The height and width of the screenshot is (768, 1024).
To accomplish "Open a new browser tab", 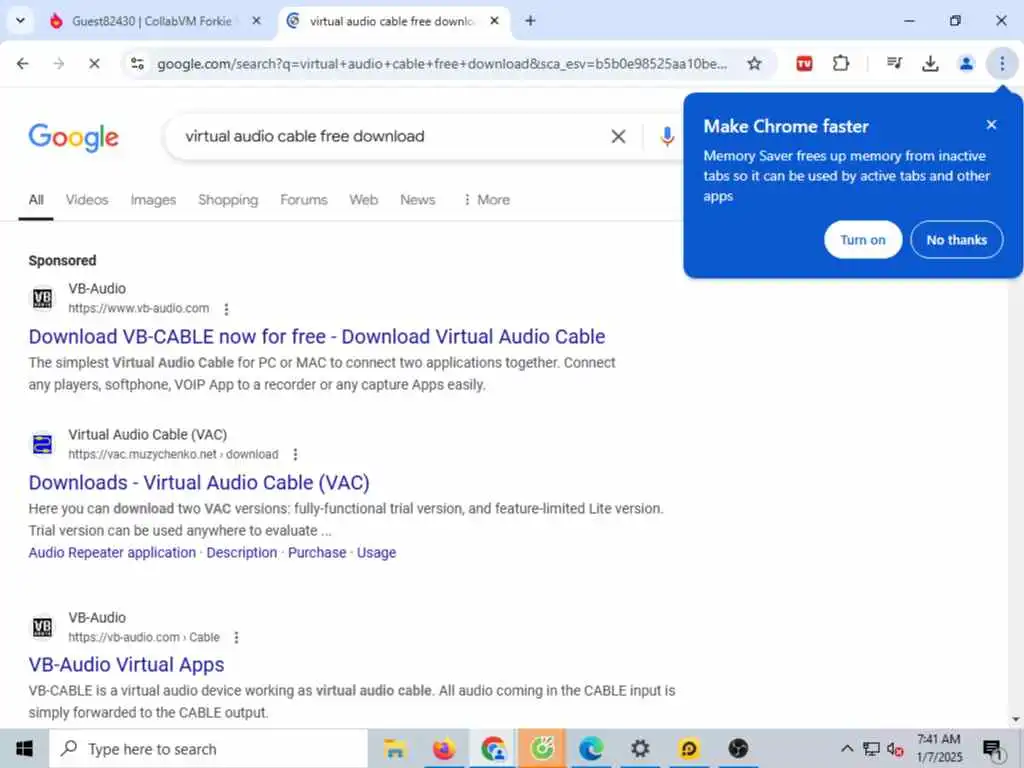I will coord(530,21).
